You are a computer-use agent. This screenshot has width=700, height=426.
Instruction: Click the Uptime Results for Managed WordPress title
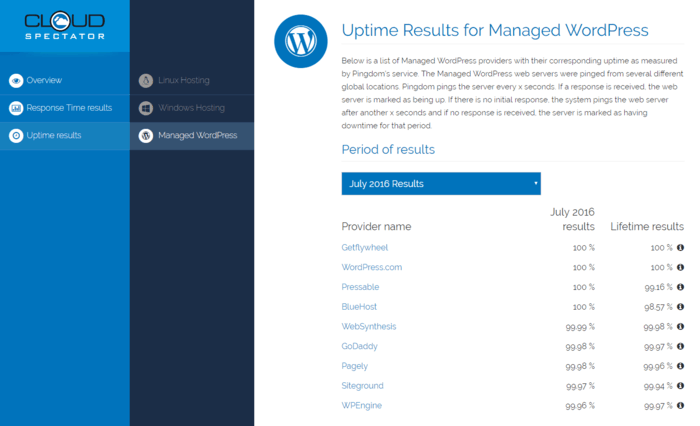pos(495,30)
